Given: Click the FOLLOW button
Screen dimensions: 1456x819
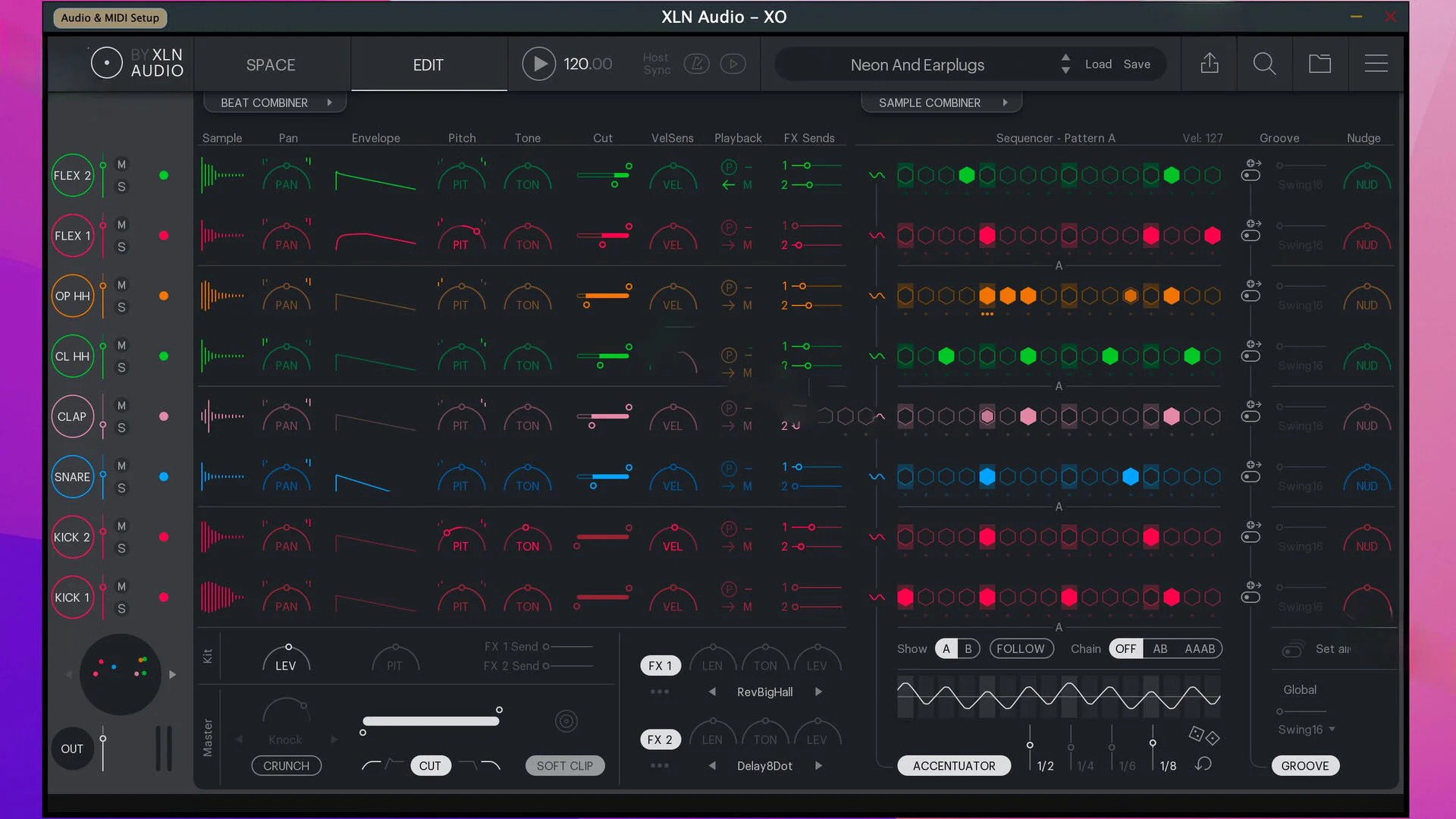Looking at the screenshot, I should pyautogui.click(x=1021, y=648).
